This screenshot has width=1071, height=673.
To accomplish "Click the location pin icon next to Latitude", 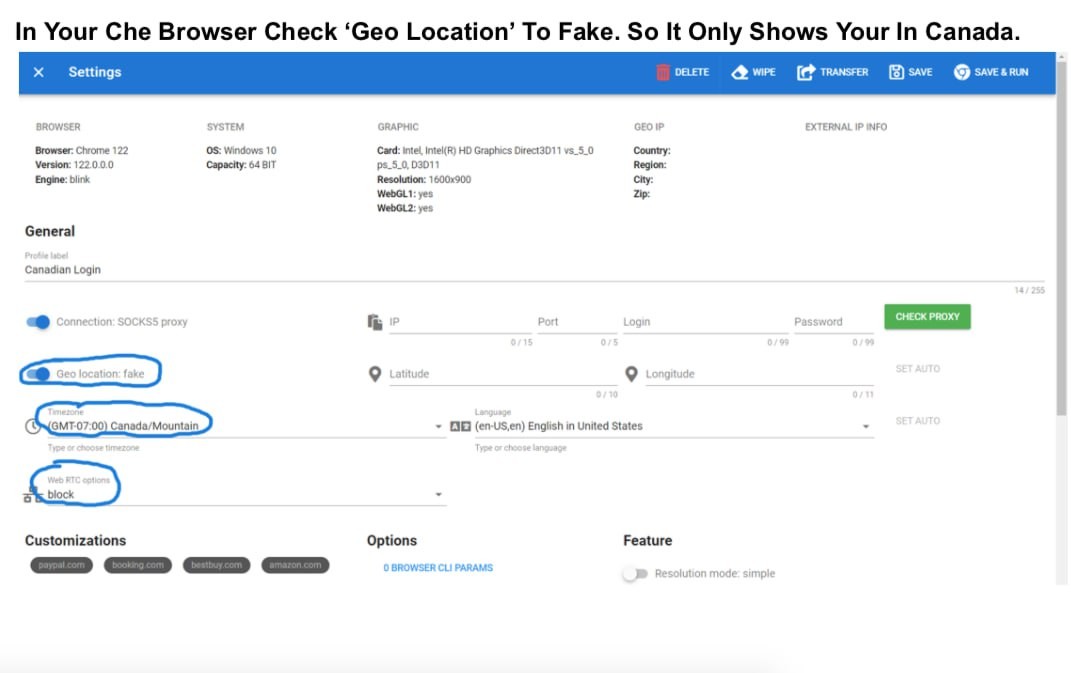I will [x=375, y=374].
